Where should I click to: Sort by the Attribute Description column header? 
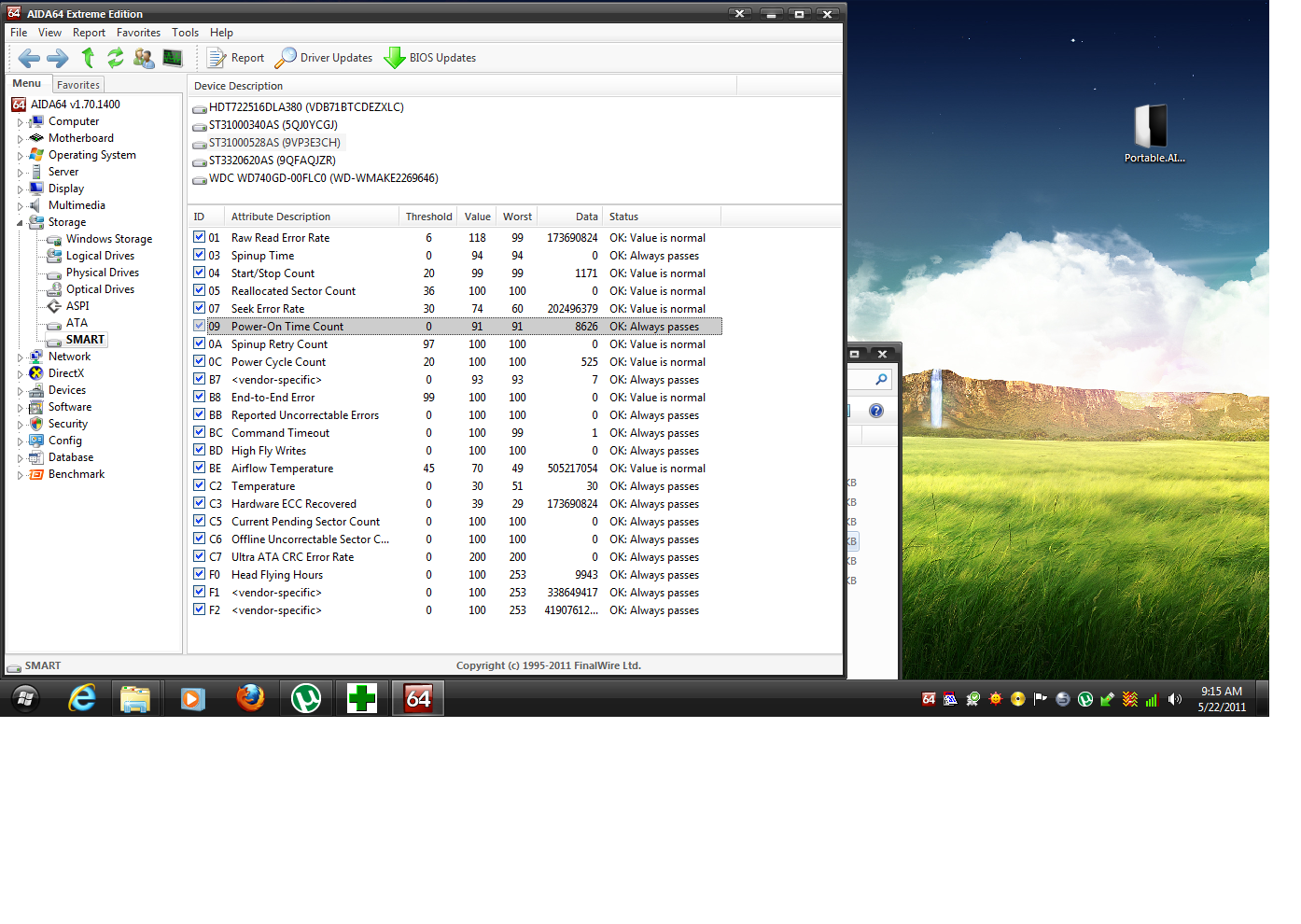click(312, 217)
